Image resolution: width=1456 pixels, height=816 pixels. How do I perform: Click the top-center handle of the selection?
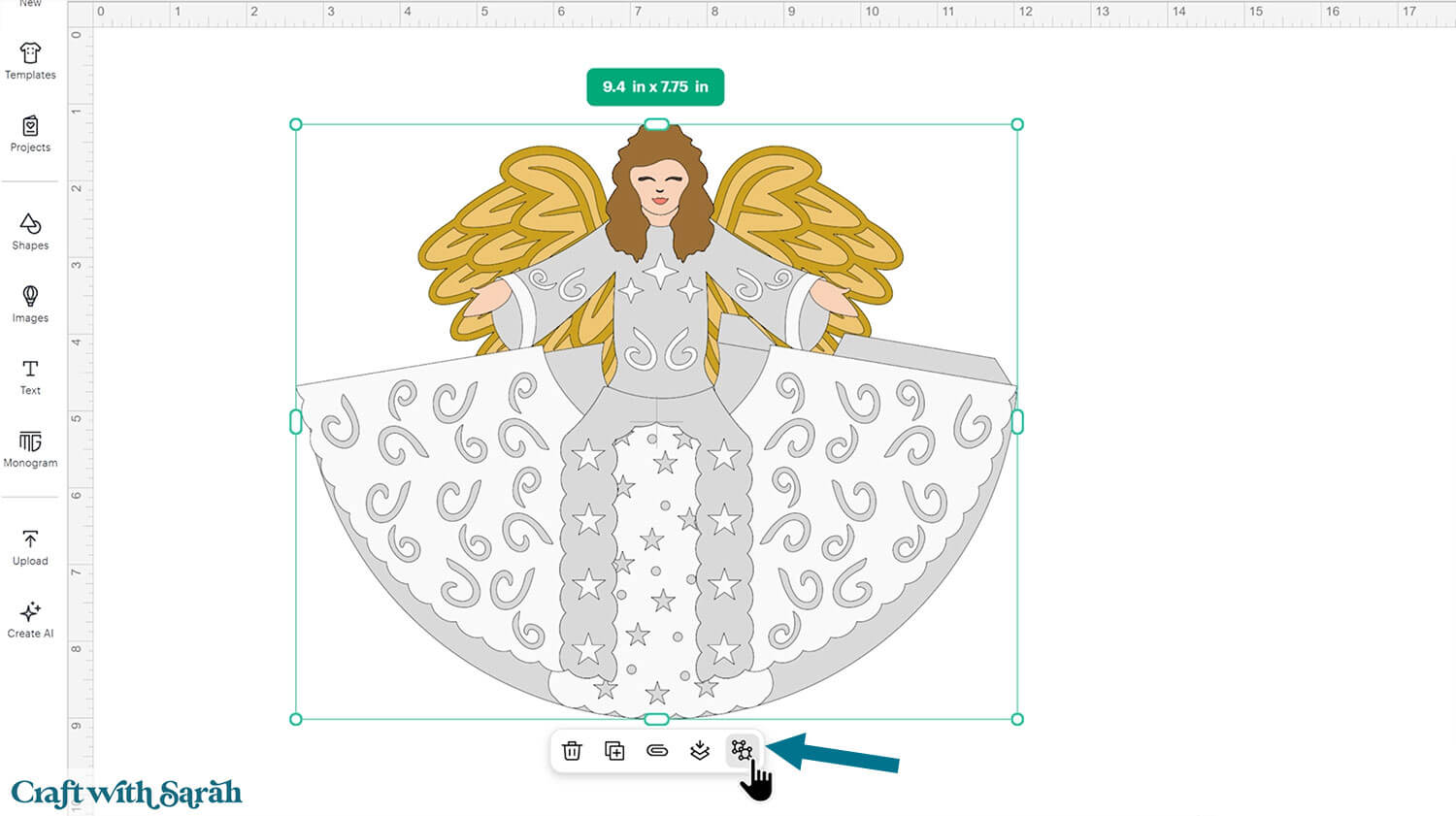click(x=655, y=124)
